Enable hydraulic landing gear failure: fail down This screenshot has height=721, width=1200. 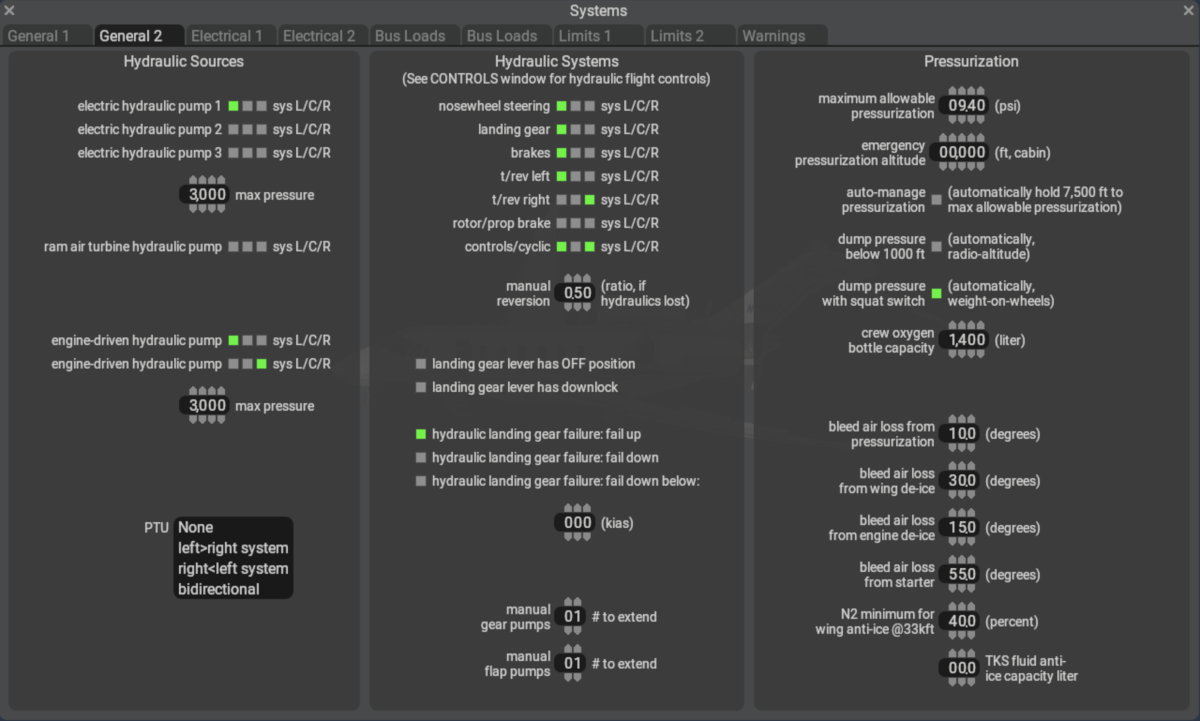[421, 458]
